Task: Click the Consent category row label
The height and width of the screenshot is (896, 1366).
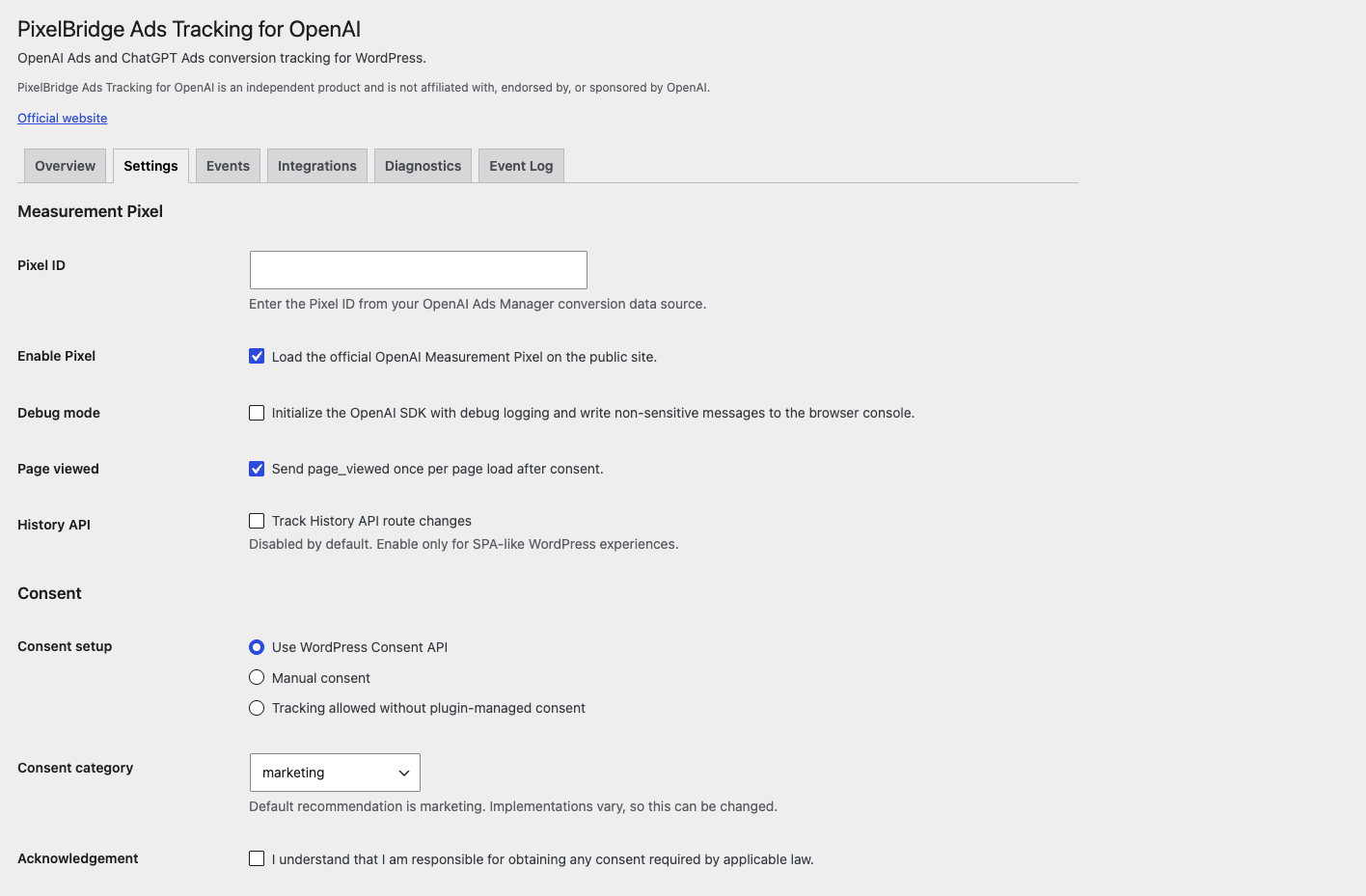Action: click(x=75, y=768)
